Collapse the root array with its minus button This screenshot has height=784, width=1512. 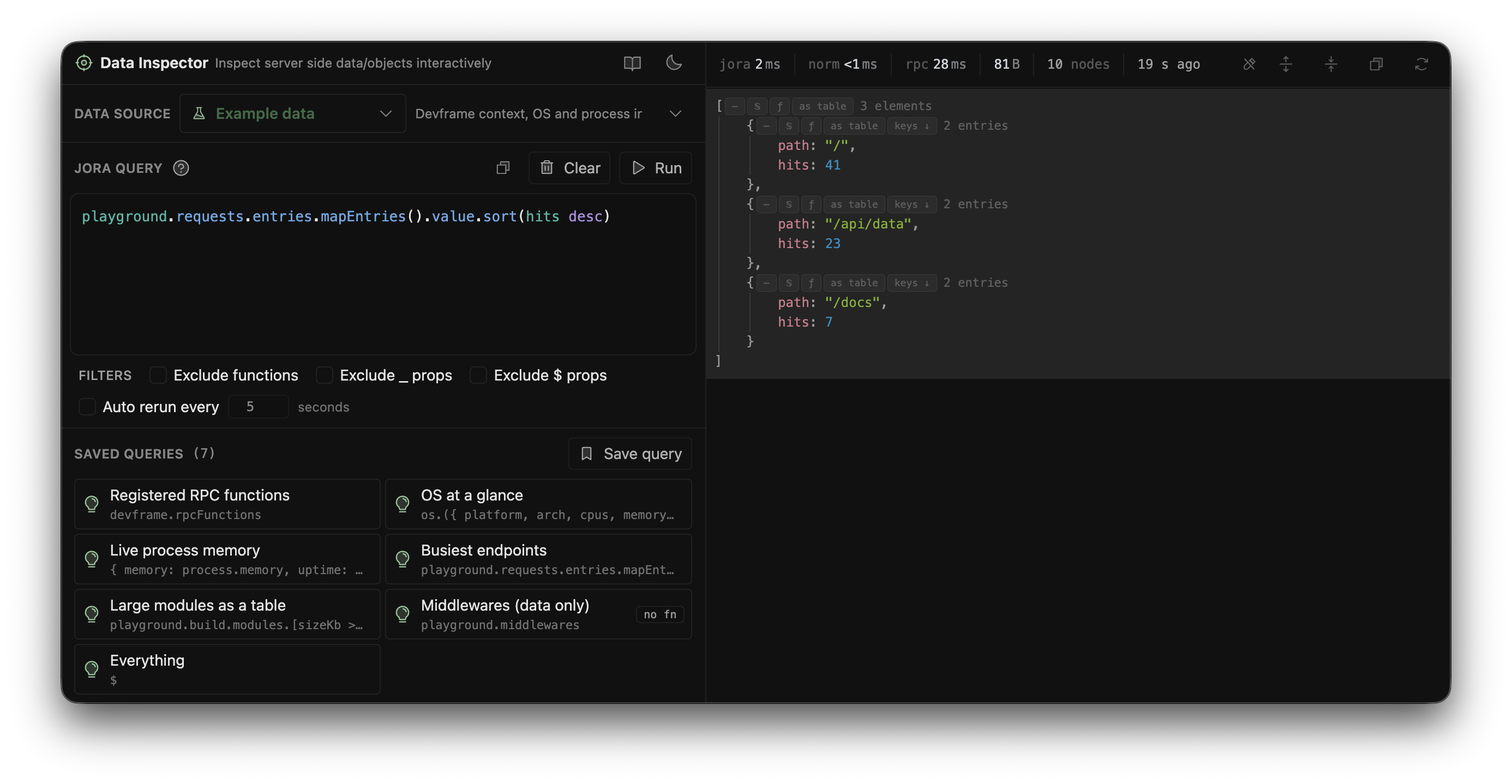(x=735, y=106)
